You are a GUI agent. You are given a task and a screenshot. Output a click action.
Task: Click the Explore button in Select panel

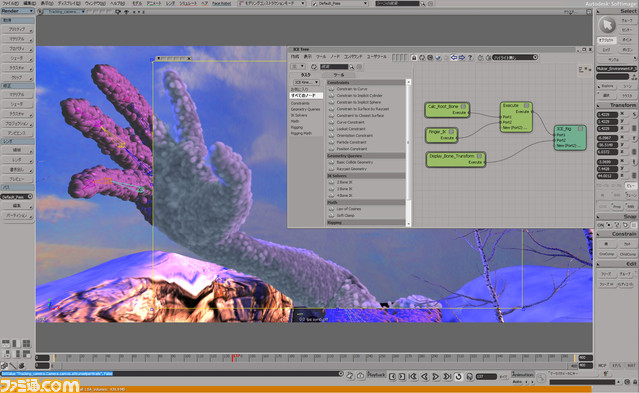(607, 86)
